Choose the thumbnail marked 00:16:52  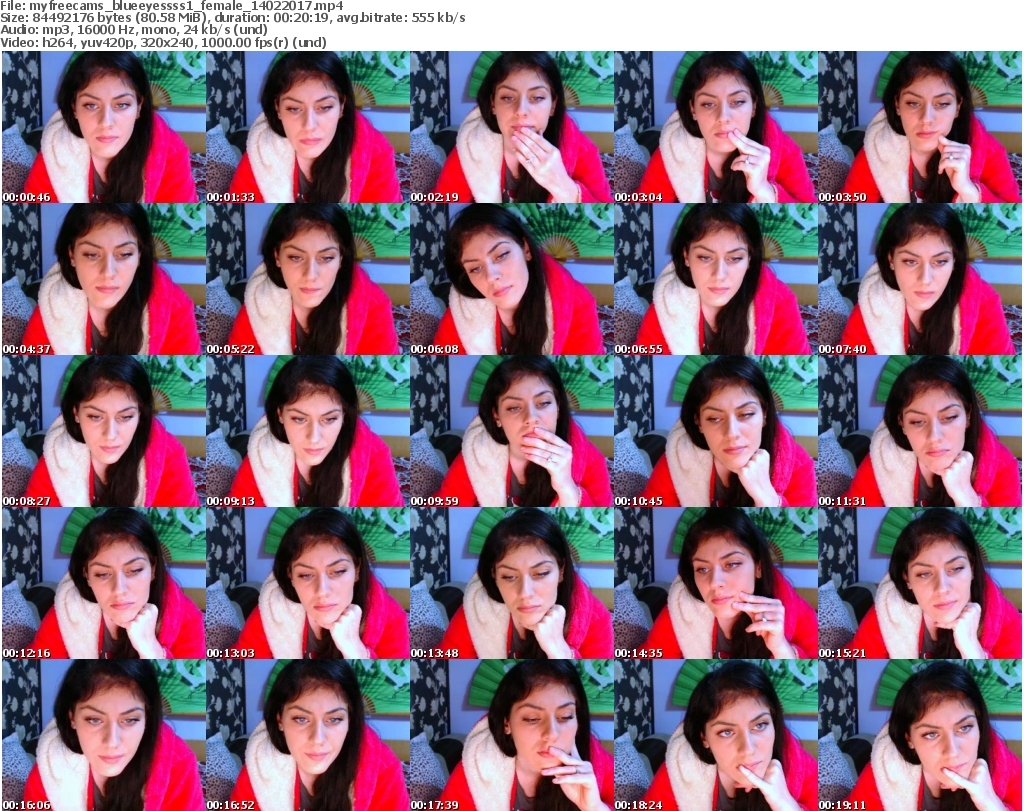coord(308,735)
